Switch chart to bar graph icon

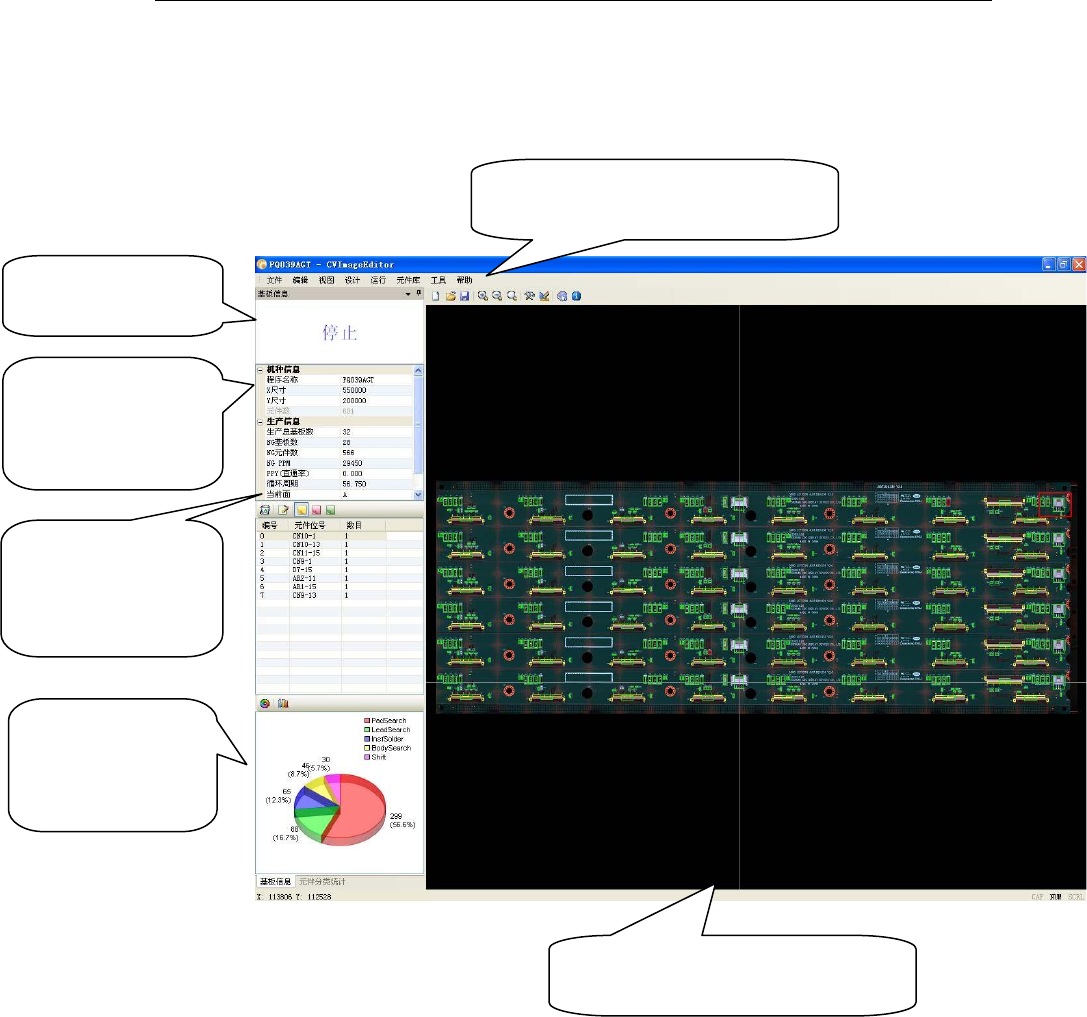[283, 703]
